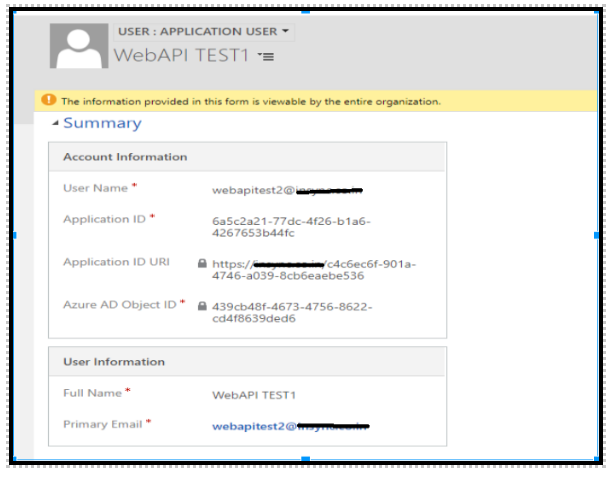Click the Application ID field value
This screenshot has width=612, height=477.
(291, 227)
